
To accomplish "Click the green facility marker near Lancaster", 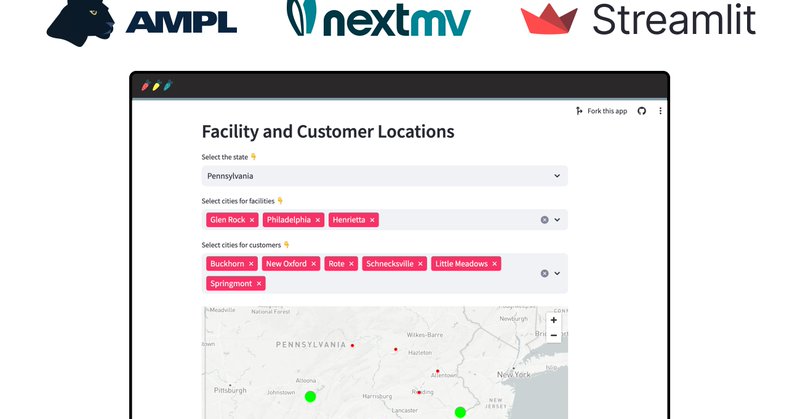I will pos(460,412).
